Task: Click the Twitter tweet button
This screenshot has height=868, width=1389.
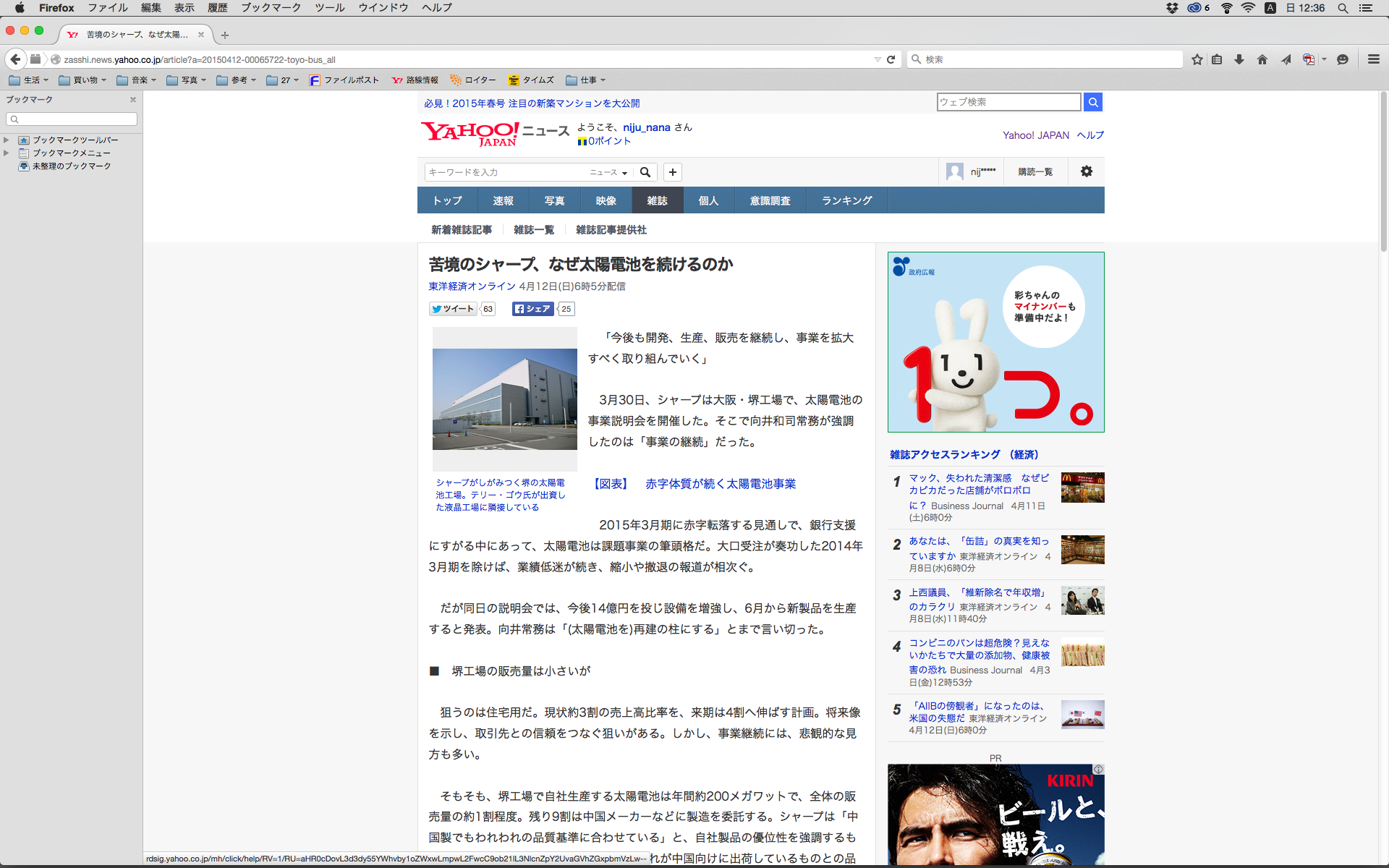Action: coord(454,309)
